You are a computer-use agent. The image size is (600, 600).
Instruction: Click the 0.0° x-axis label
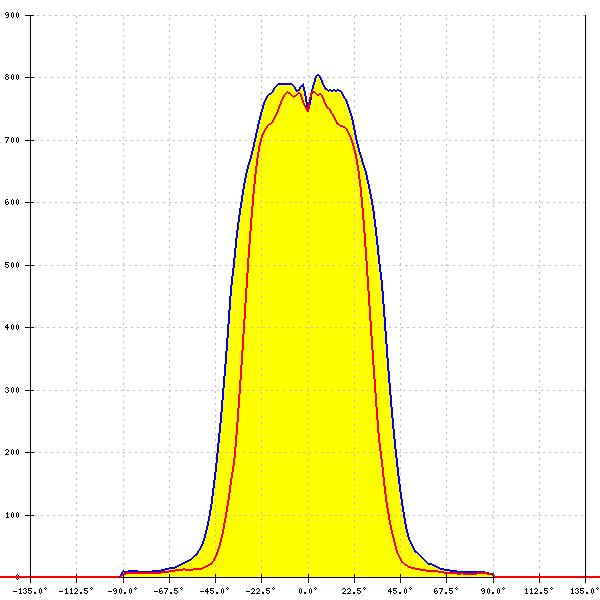pyautogui.click(x=308, y=591)
